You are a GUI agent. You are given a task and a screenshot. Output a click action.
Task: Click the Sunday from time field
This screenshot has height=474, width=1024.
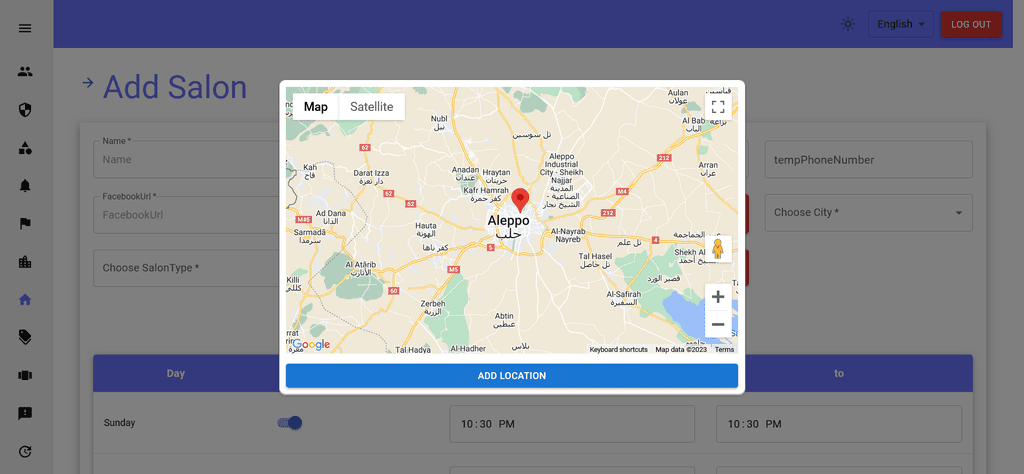point(571,424)
